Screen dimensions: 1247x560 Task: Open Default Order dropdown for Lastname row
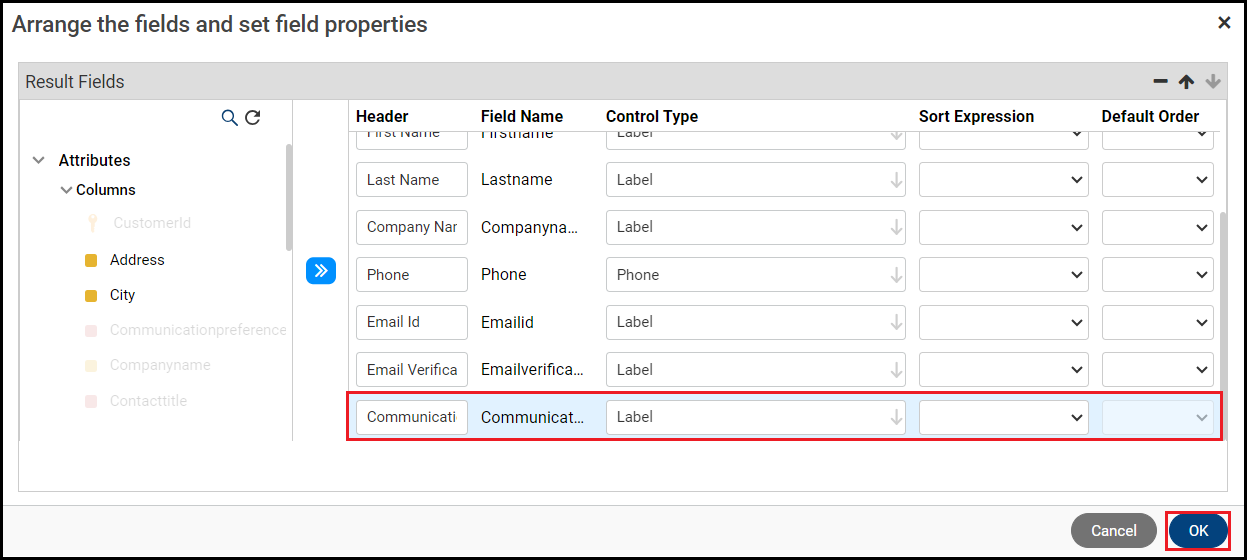coord(1157,180)
